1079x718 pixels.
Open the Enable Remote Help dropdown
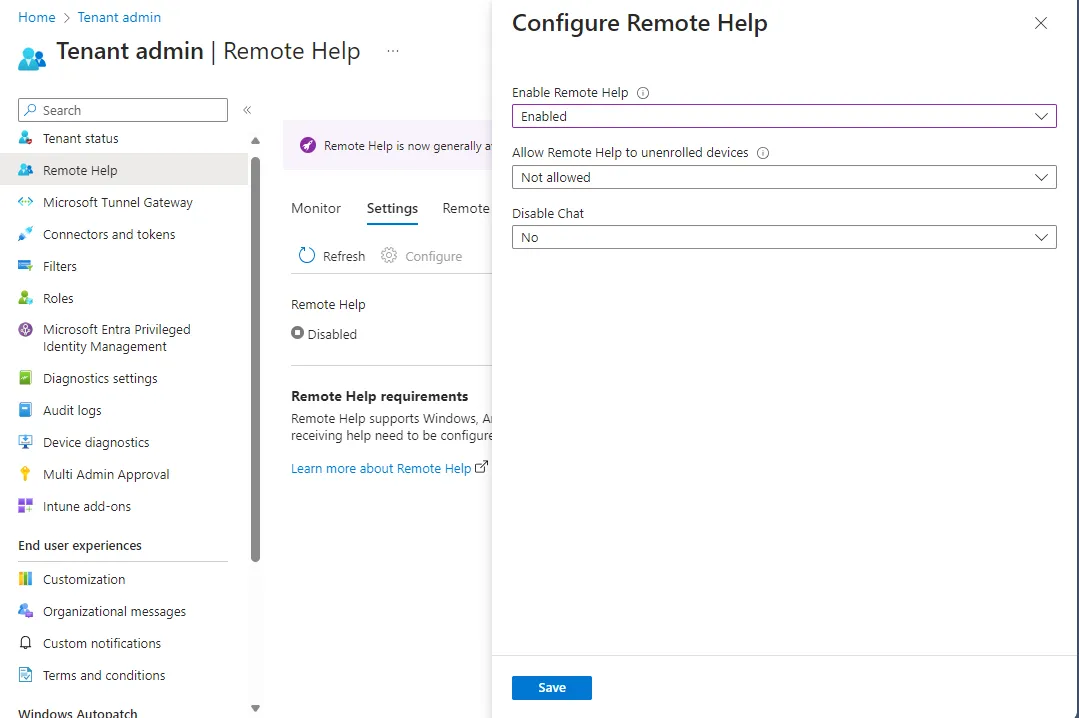[784, 116]
